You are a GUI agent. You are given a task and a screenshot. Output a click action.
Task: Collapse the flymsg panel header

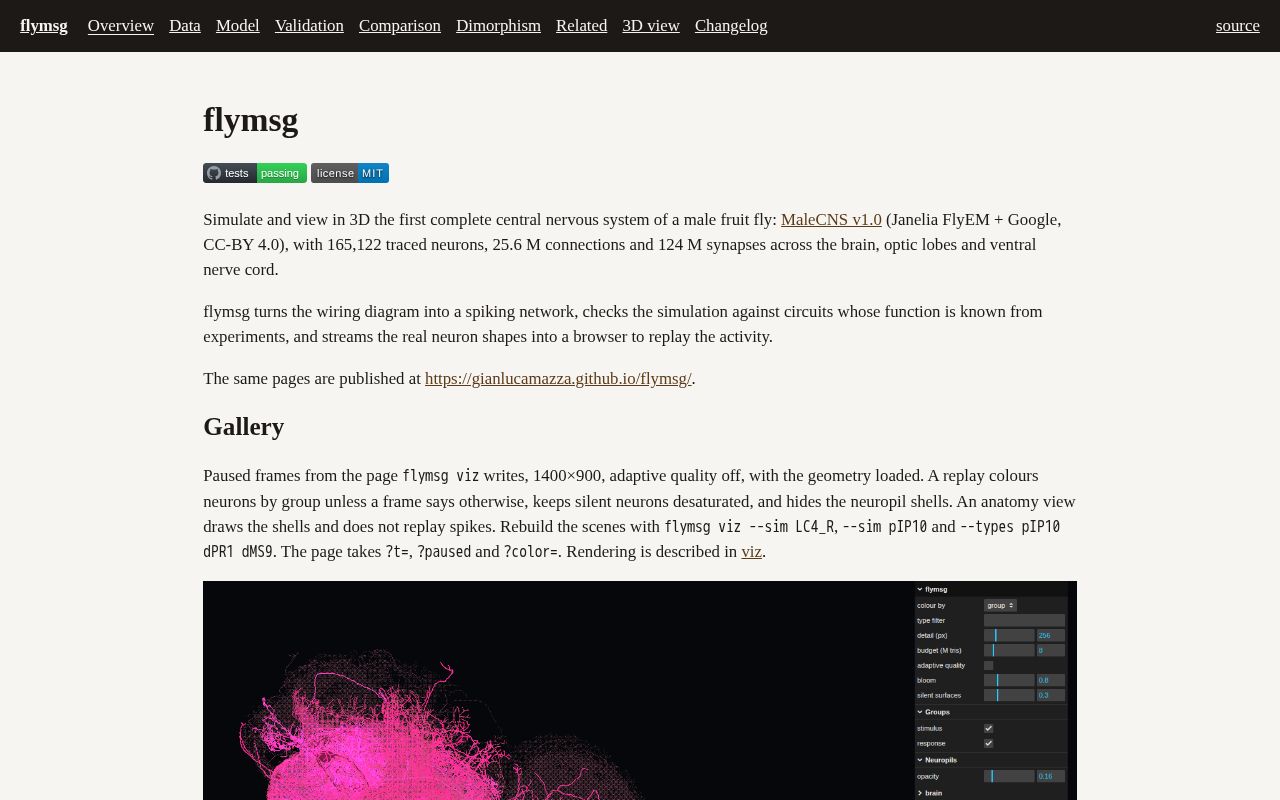tap(991, 589)
